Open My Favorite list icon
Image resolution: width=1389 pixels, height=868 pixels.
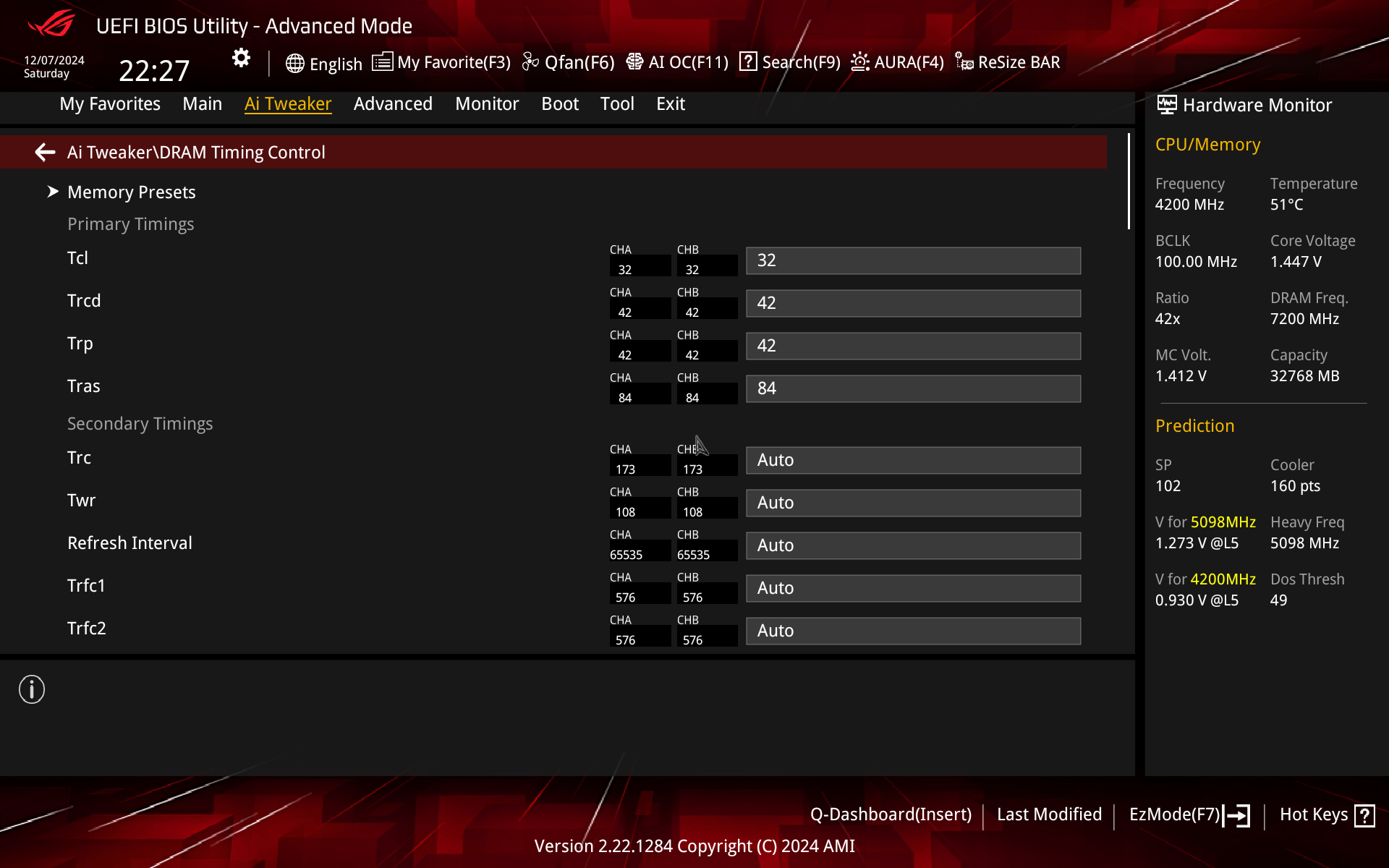click(382, 61)
